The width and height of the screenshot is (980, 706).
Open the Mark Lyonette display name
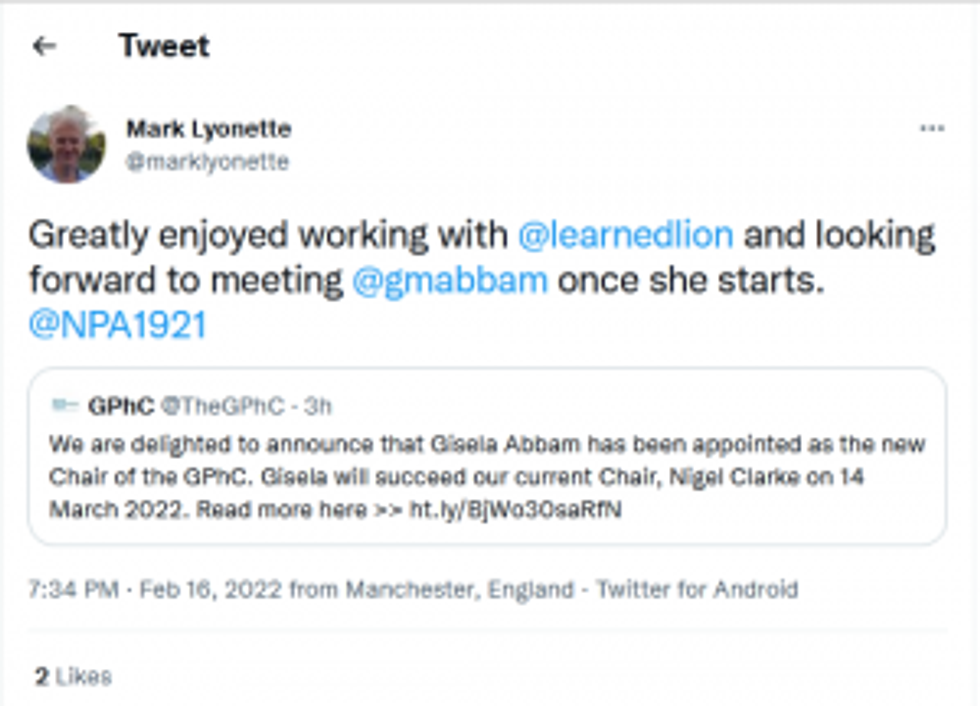(x=208, y=129)
